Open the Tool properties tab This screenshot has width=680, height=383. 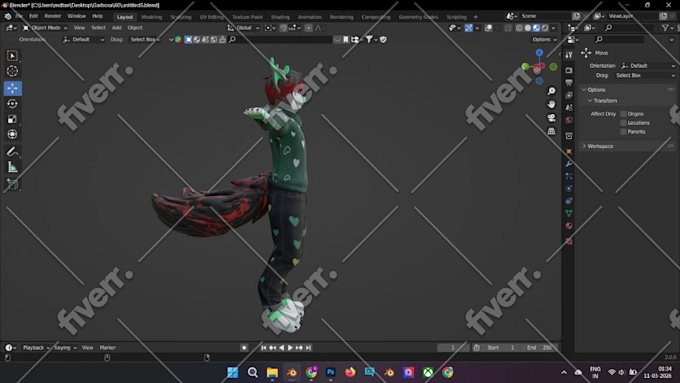click(569, 55)
